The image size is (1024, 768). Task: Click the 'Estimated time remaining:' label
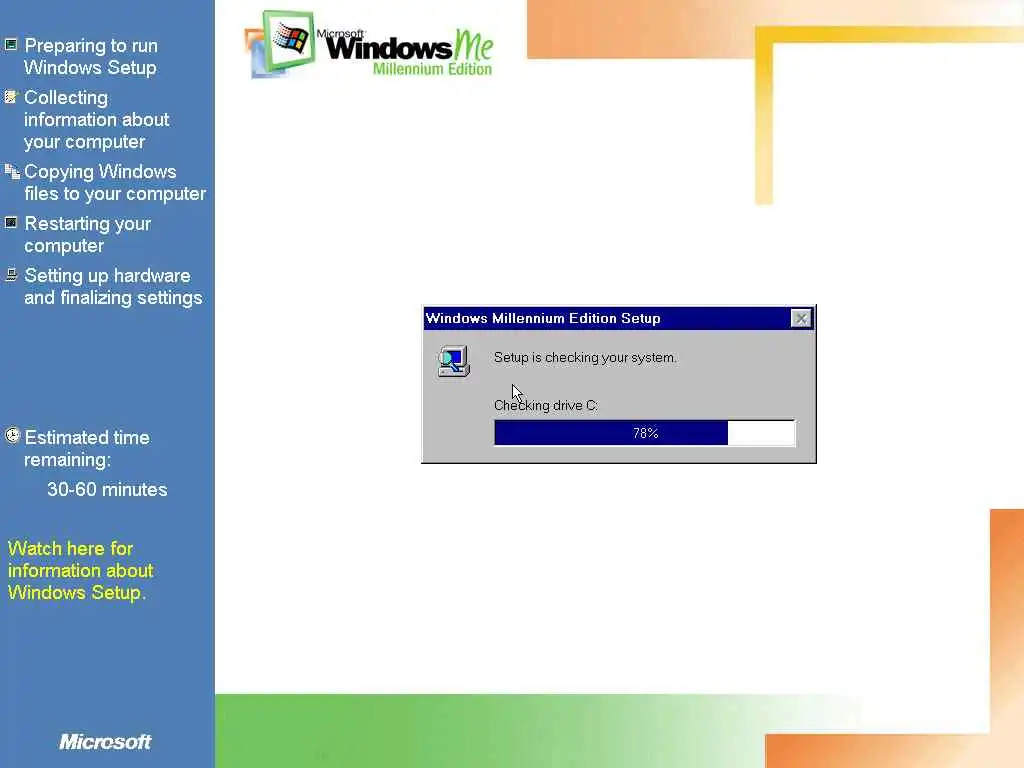point(87,449)
